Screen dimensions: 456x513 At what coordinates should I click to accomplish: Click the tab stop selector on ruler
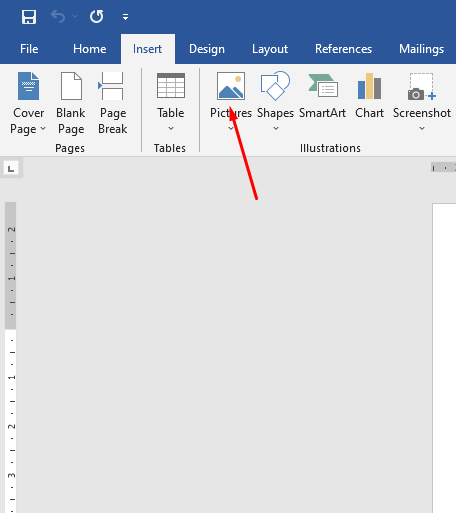(x=11, y=168)
